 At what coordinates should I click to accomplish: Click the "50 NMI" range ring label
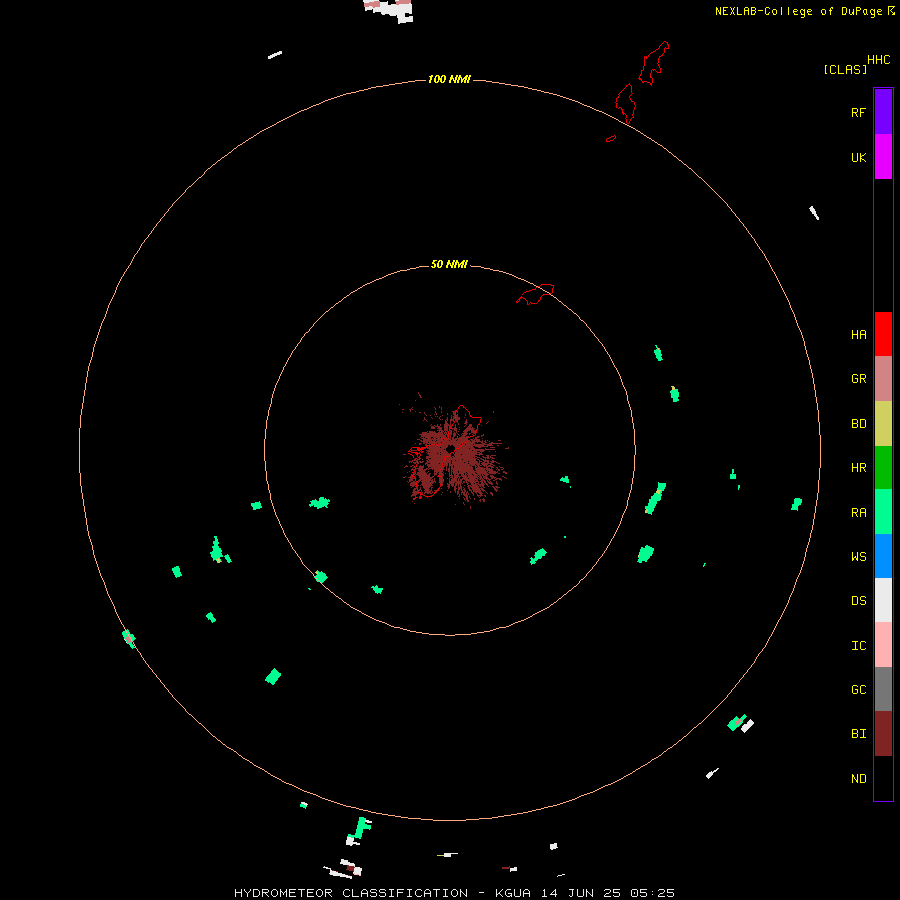(x=449, y=264)
